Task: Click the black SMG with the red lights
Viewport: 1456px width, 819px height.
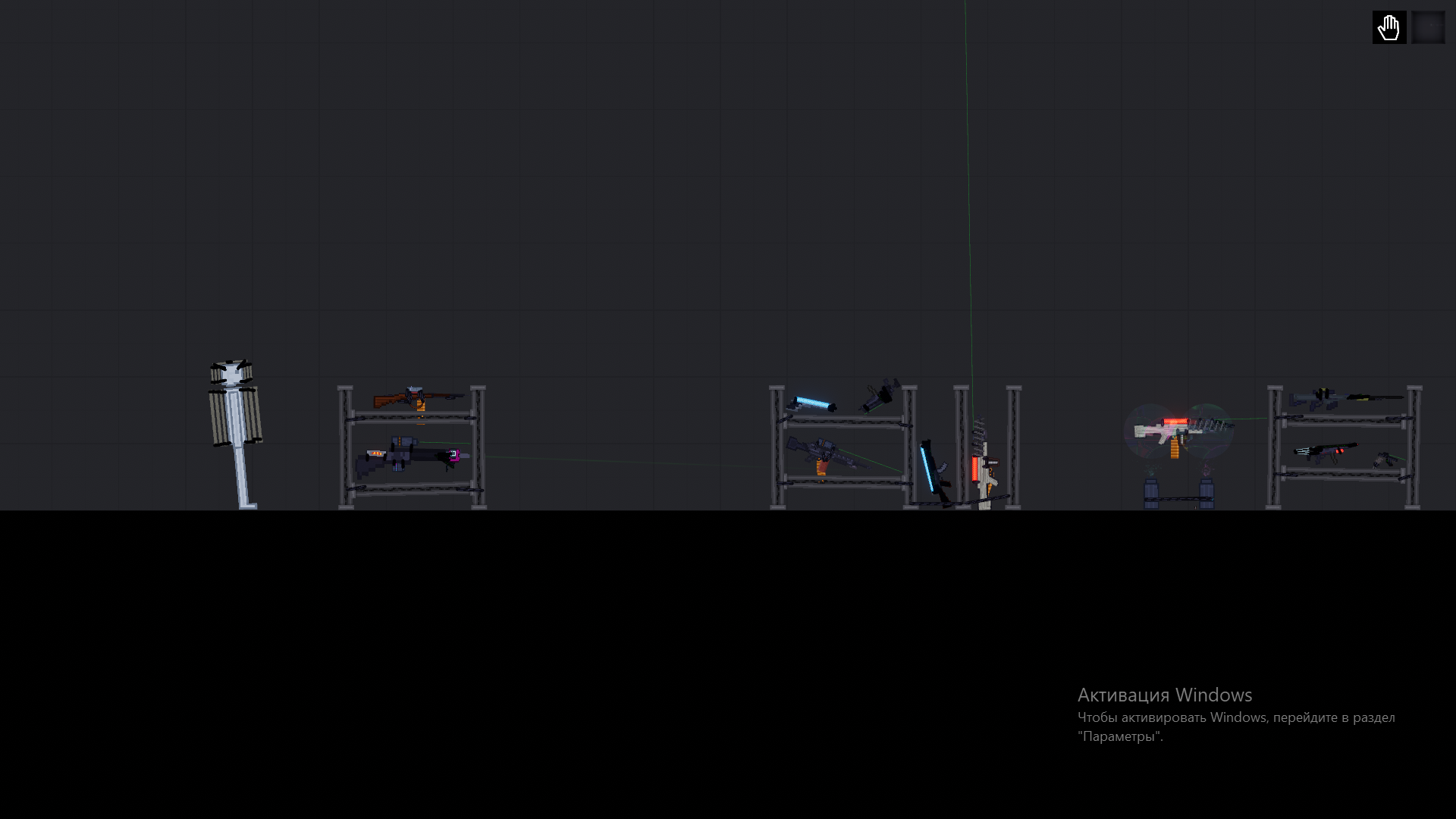Action: 1325,453
